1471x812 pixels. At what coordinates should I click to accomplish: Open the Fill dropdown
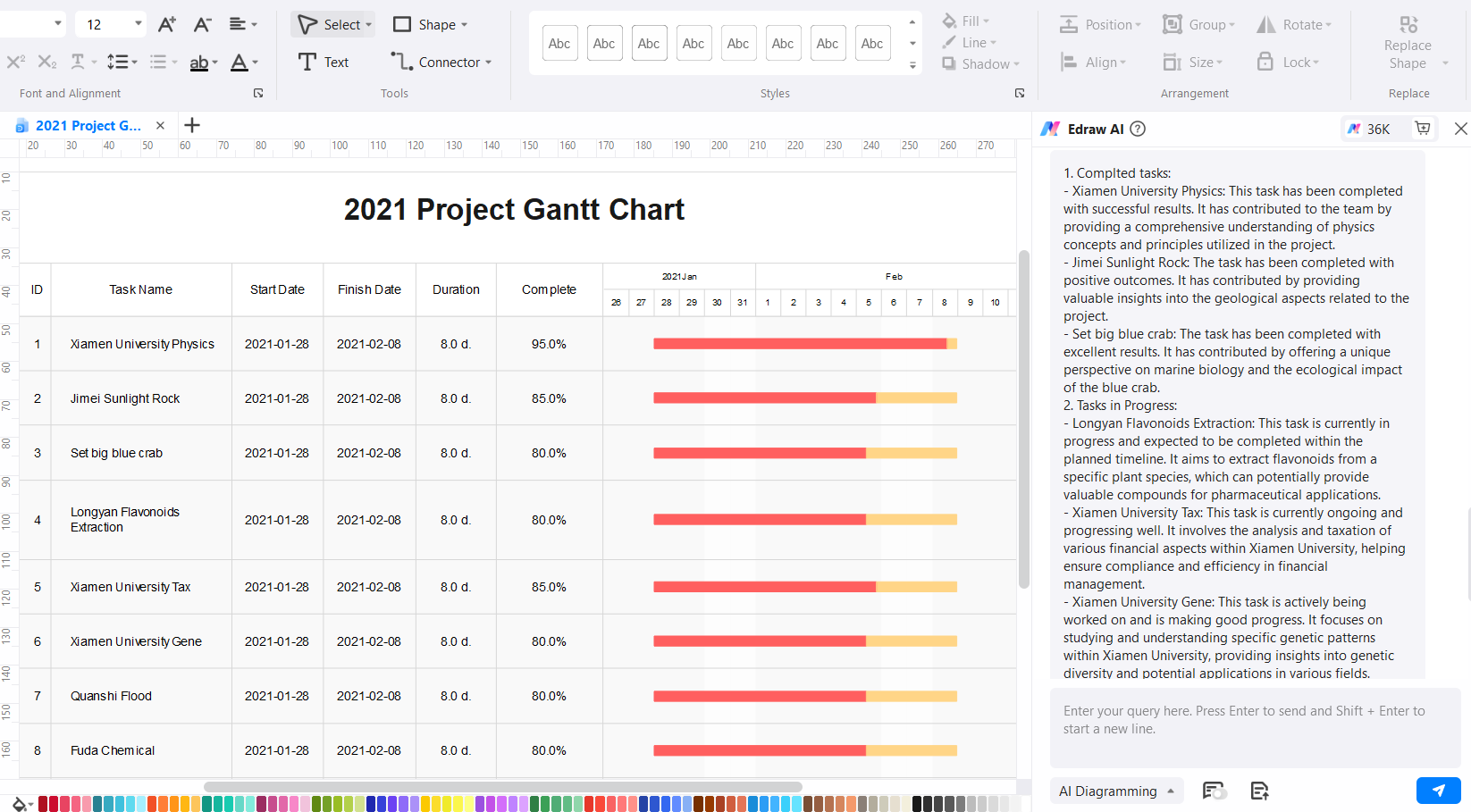[966, 21]
